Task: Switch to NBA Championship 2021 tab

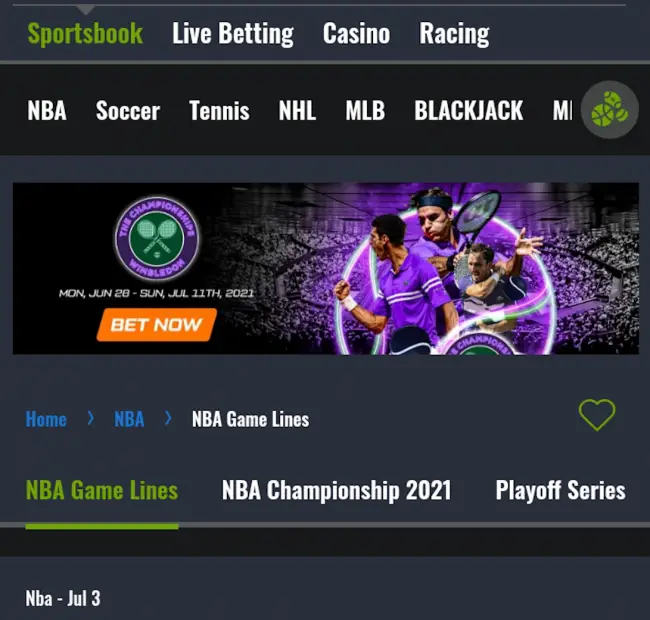Action: (x=337, y=491)
